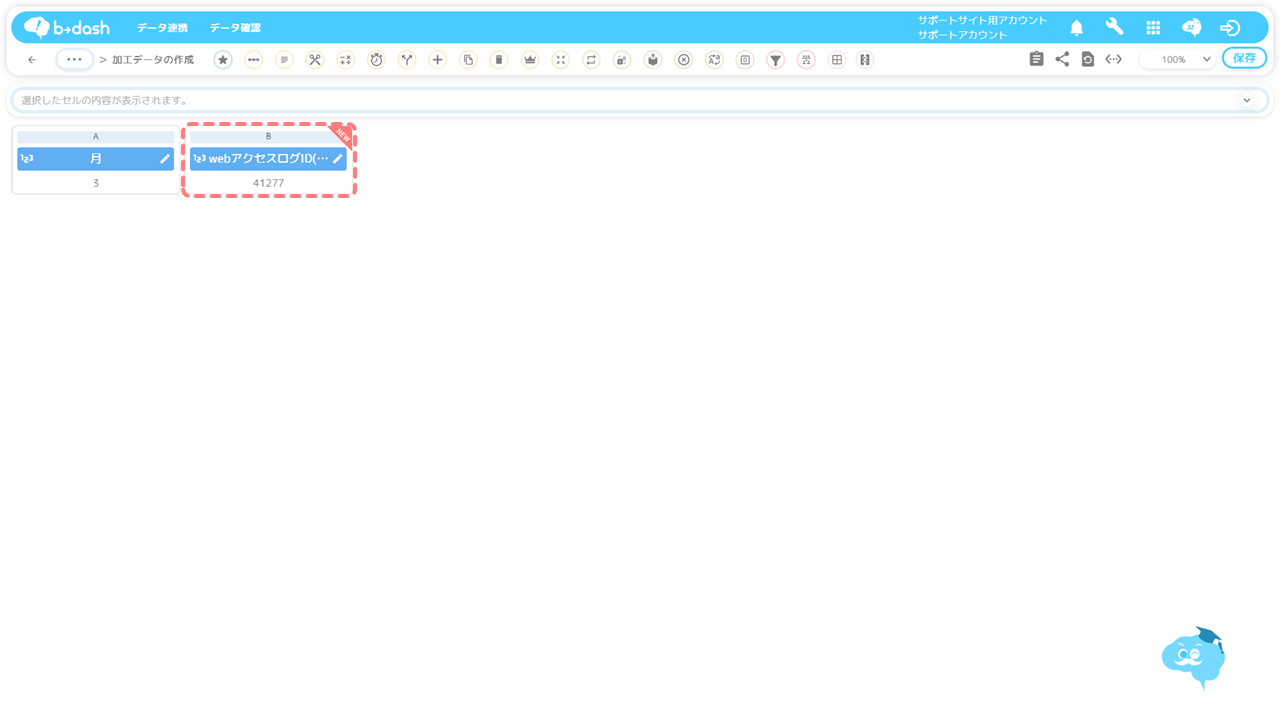Open the データ連携 menu
This screenshot has width=1280, height=720.
pyautogui.click(x=162, y=28)
